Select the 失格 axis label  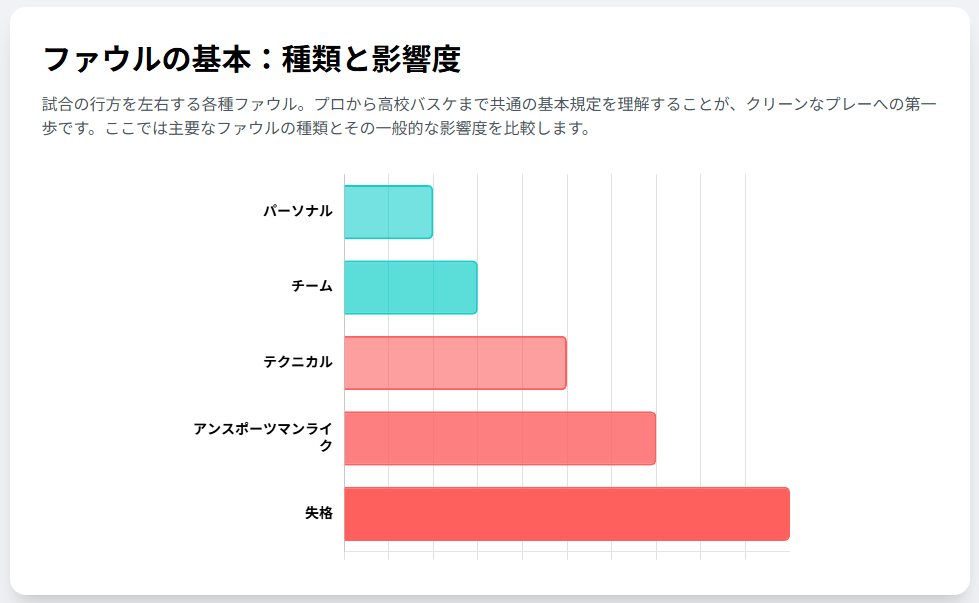click(x=319, y=514)
